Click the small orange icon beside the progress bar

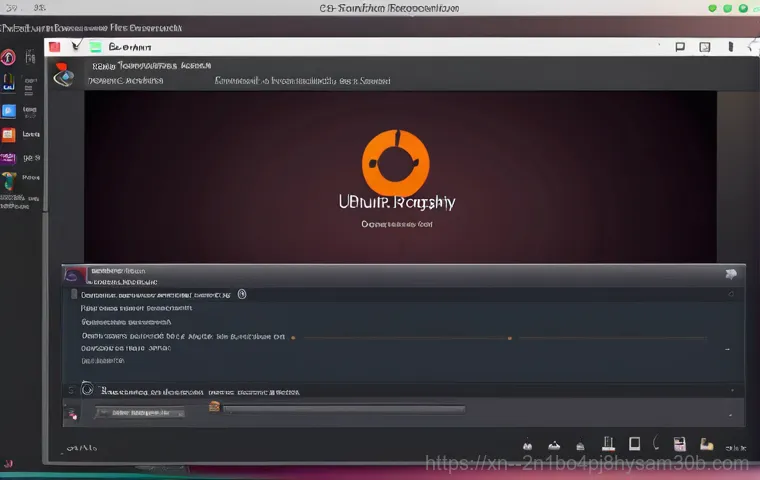pyautogui.click(x=214, y=406)
